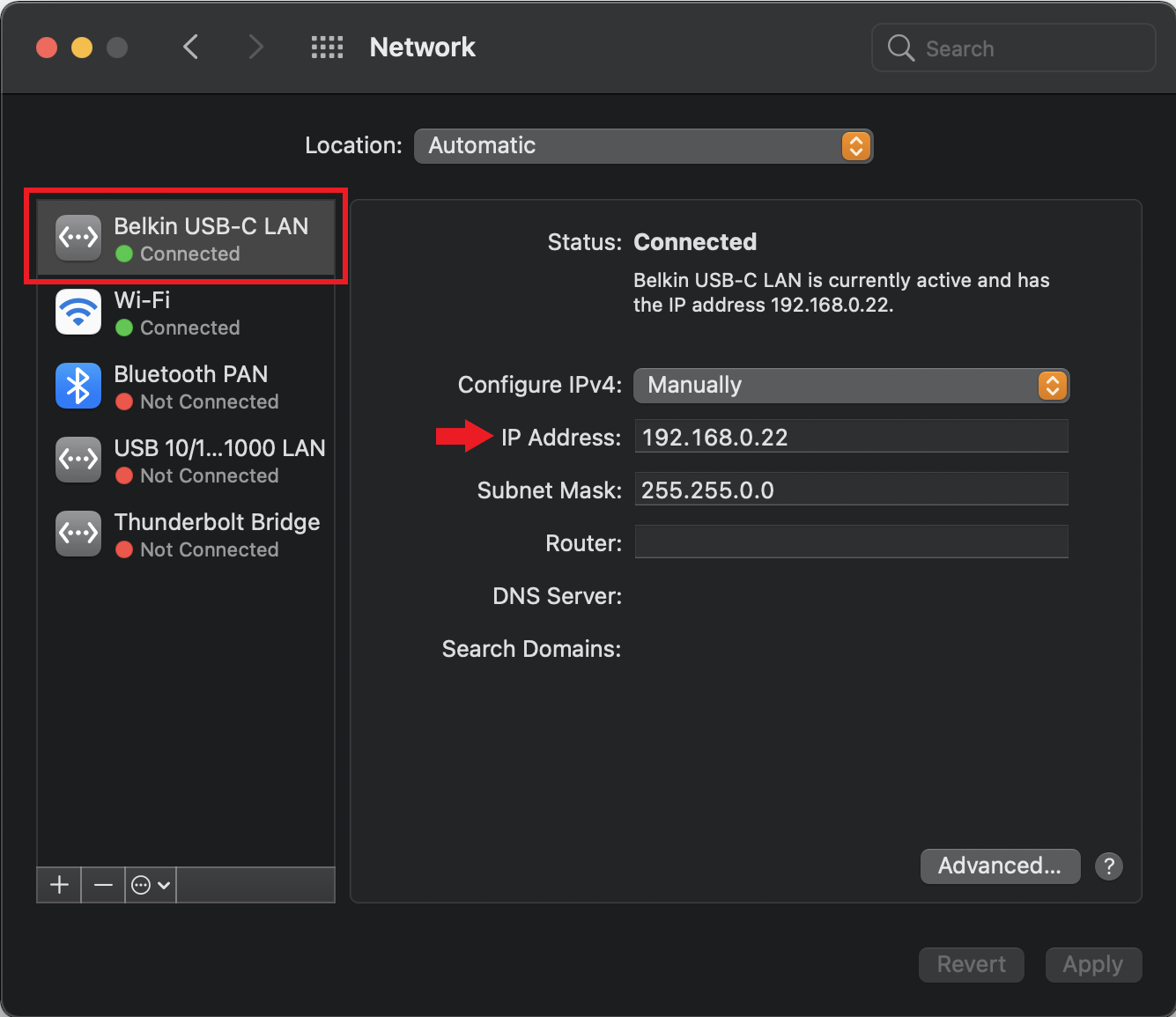Click the green status dot under Belkin USB-C LAN
This screenshot has width=1176, height=1017.
tap(124, 254)
